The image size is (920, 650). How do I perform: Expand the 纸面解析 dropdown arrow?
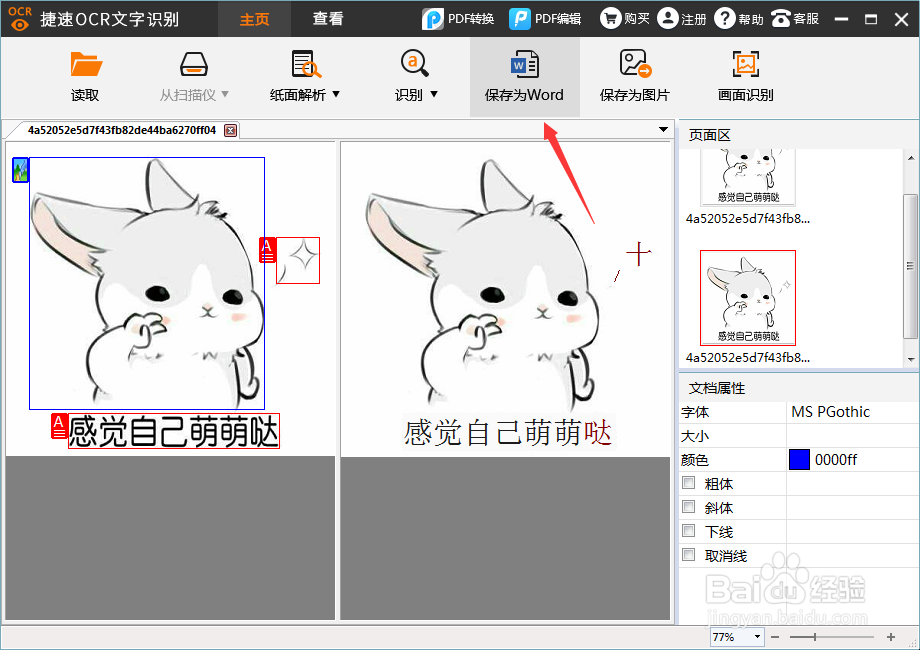[x=336, y=94]
